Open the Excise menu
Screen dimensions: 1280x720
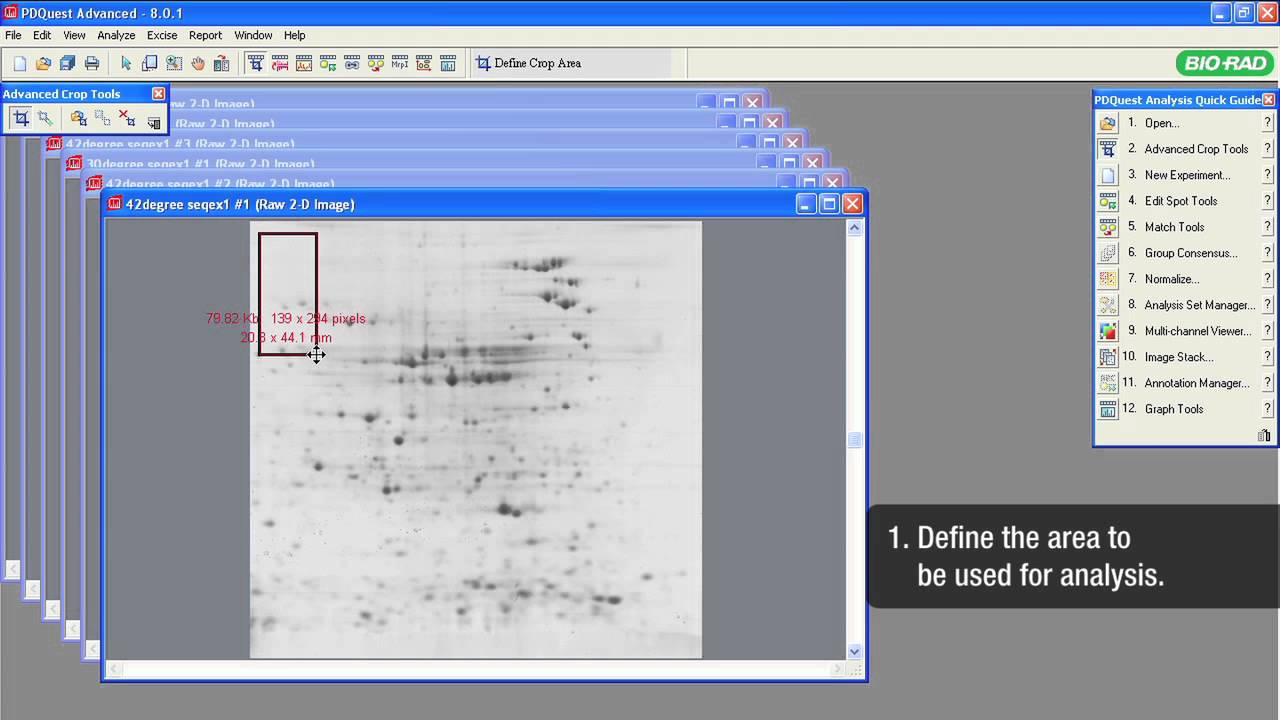tap(162, 35)
